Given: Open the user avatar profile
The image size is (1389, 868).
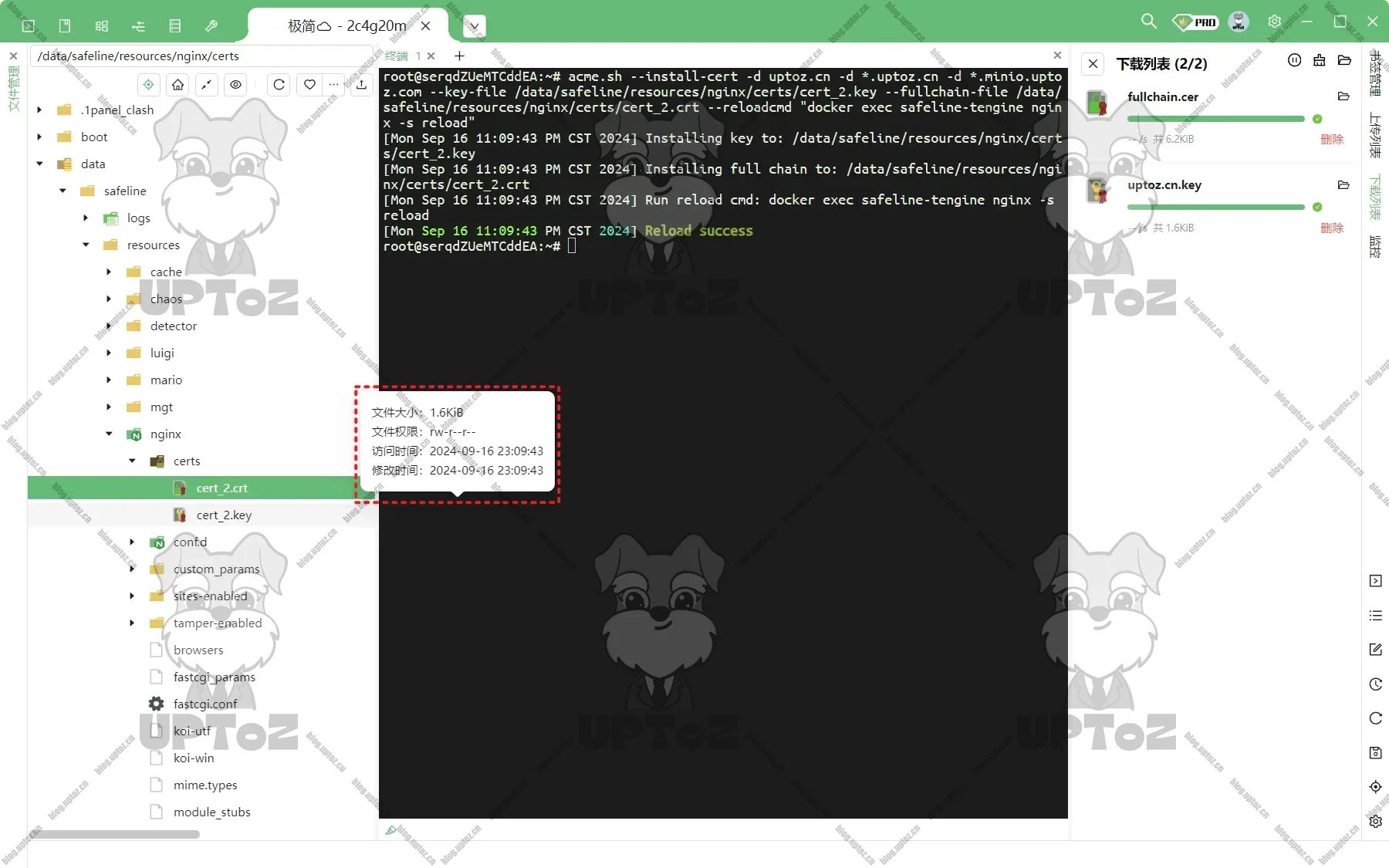Looking at the screenshot, I should [1239, 22].
